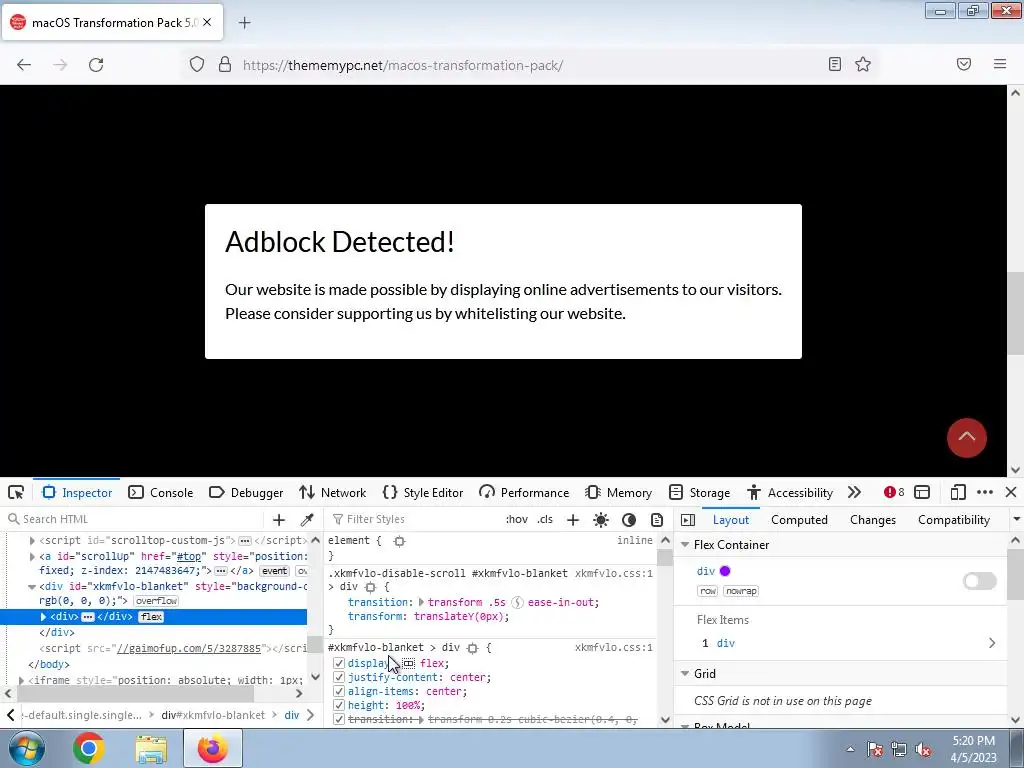The width and height of the screenshot is (1024, 768).
Task: Open the Performance tab
Action: point(524,492)
